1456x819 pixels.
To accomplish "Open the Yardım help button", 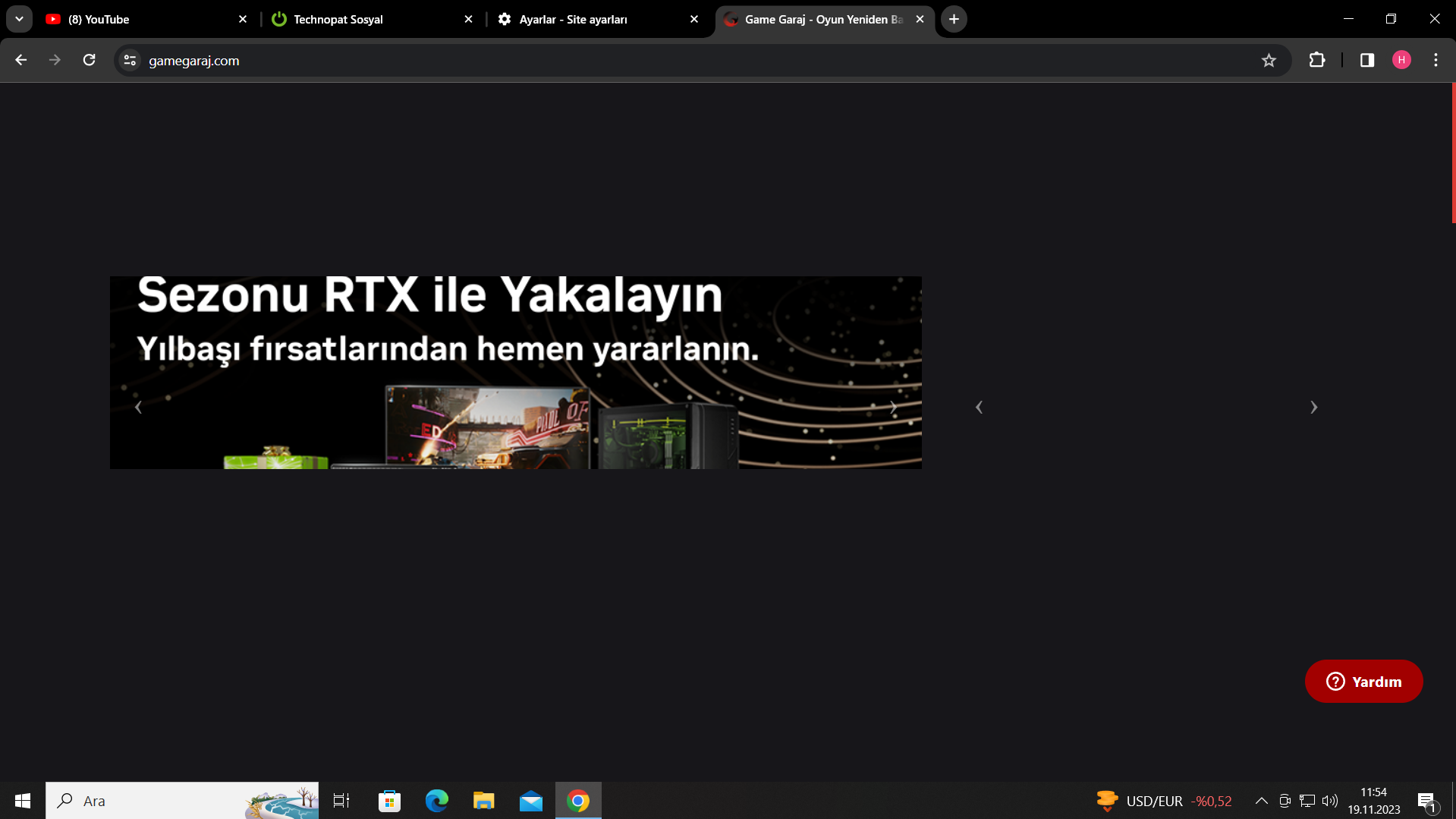I will [x=1363, y=682].
